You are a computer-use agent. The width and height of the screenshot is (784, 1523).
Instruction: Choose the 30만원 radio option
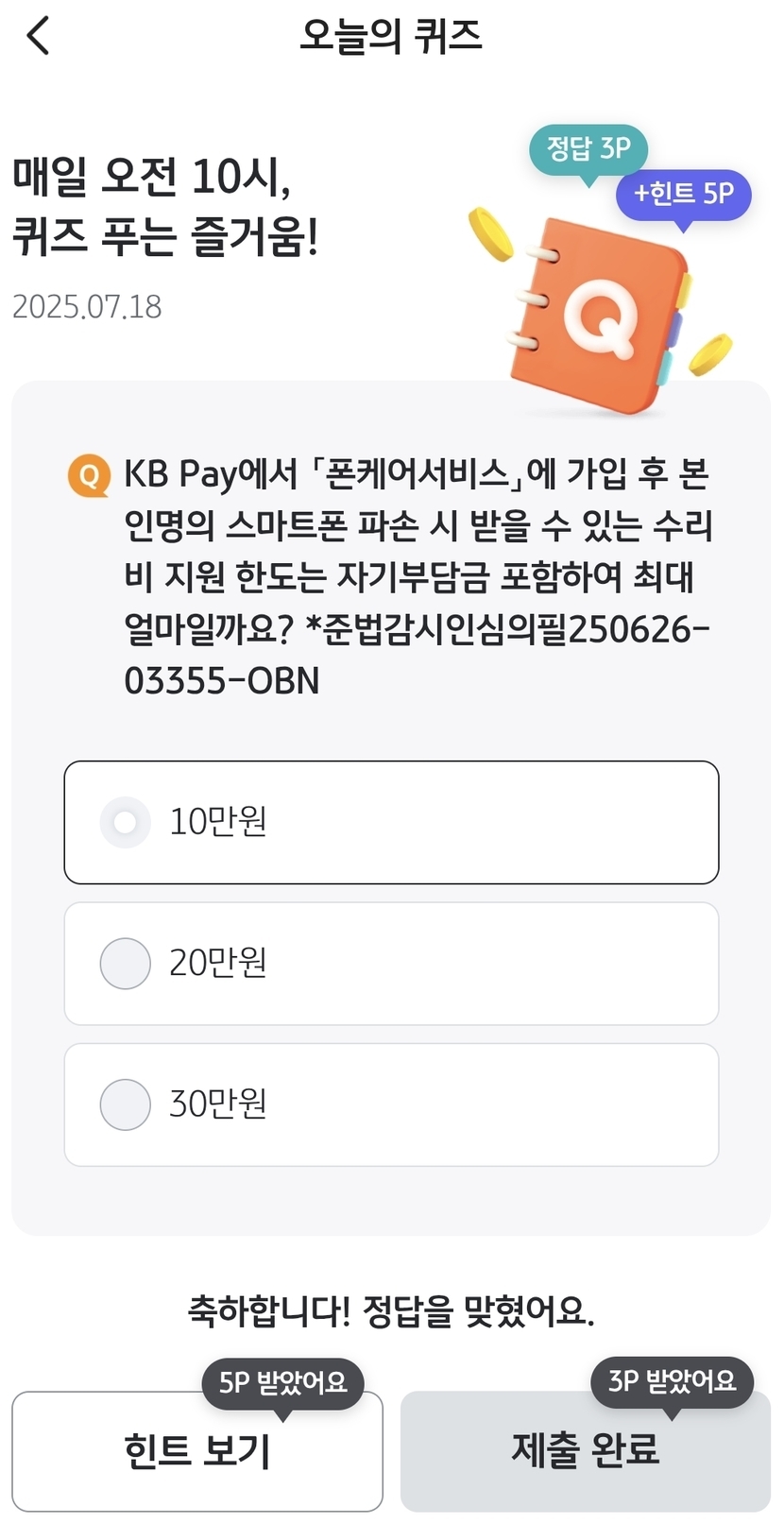click(126, 1104)
